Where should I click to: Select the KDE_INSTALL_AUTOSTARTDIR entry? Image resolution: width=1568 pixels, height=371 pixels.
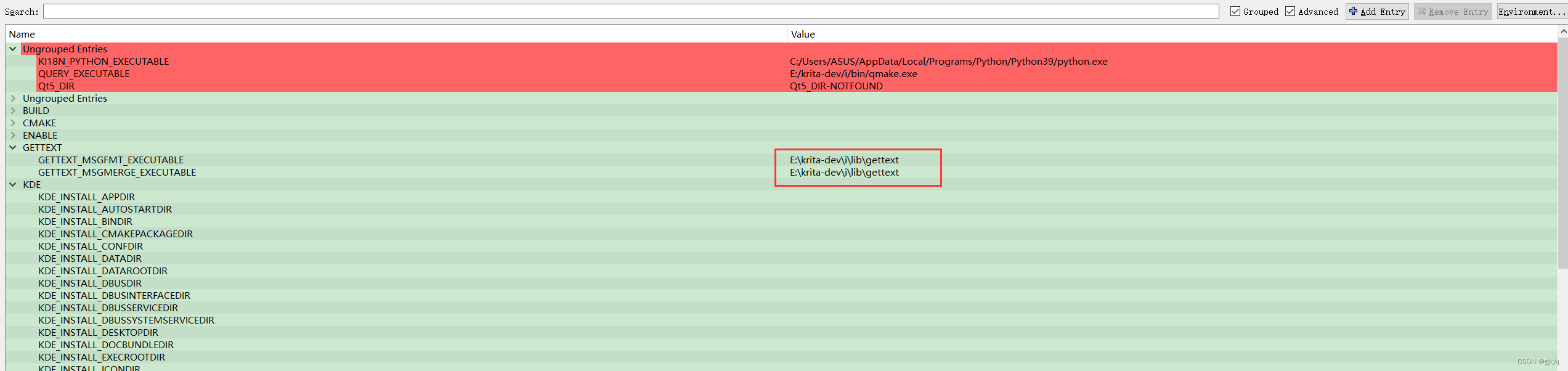pyautogui.click(x=105, y=209)
